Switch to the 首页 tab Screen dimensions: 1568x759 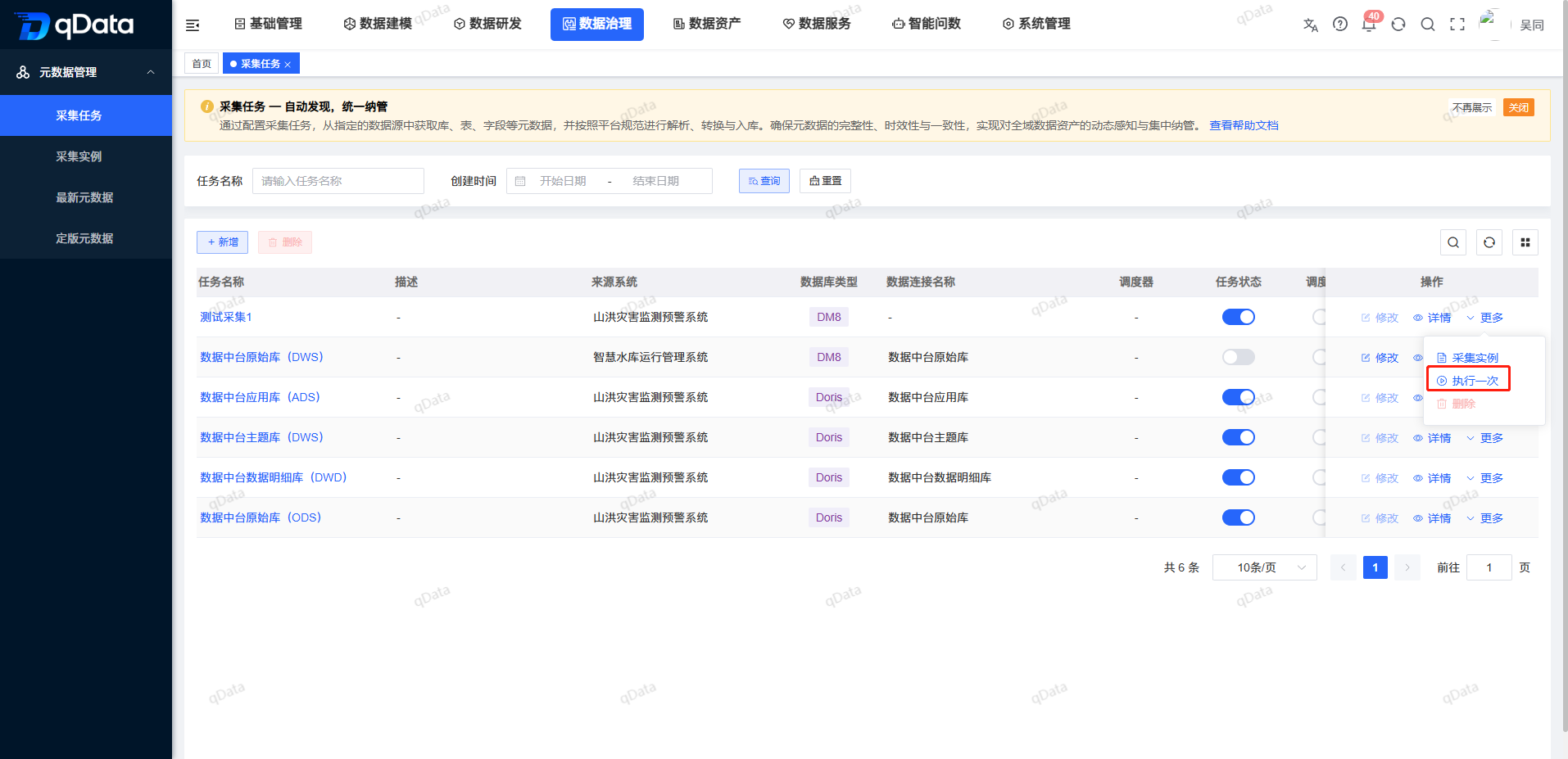(202, 64)
